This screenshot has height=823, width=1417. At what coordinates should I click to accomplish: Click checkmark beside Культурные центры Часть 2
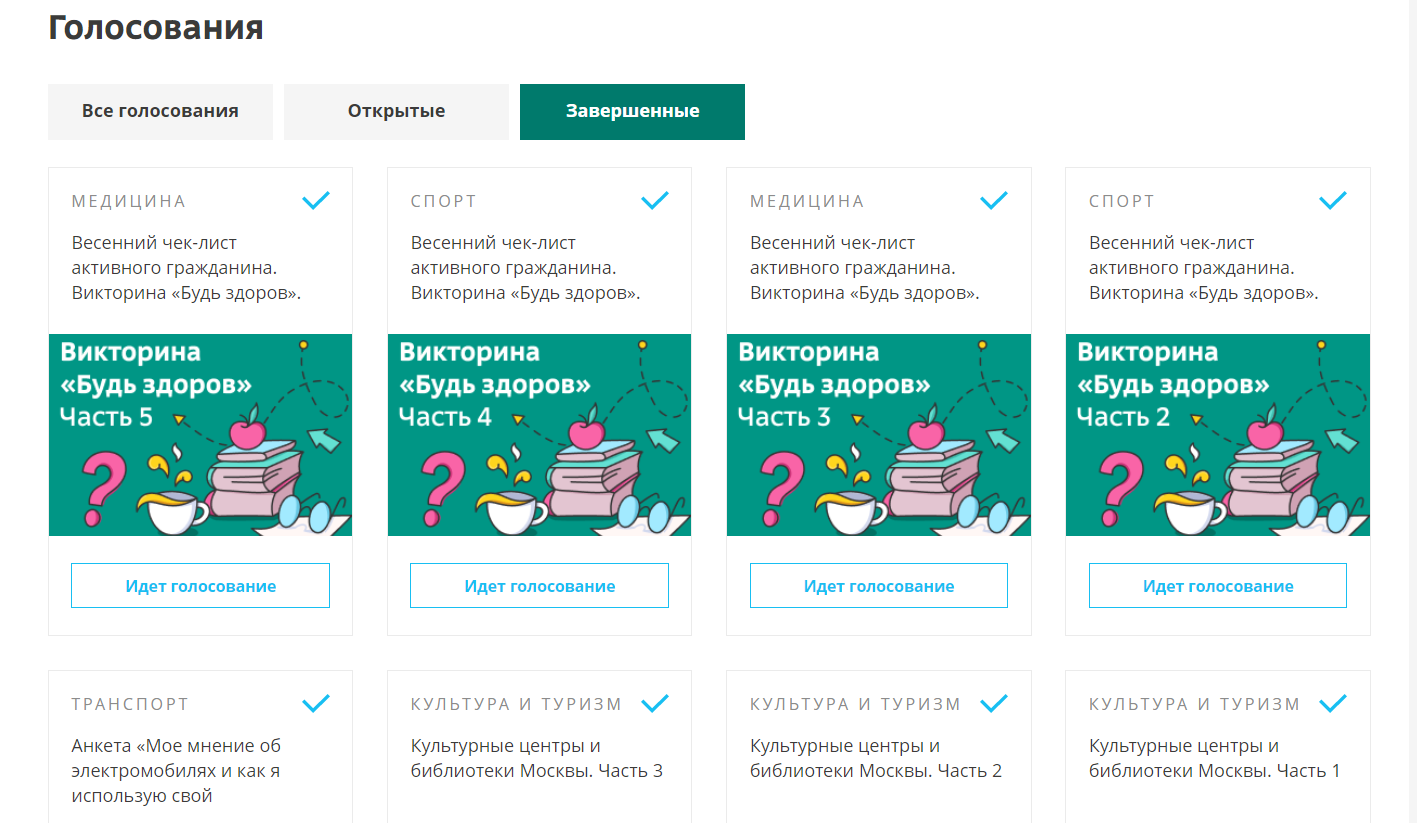tap(994, 704)
